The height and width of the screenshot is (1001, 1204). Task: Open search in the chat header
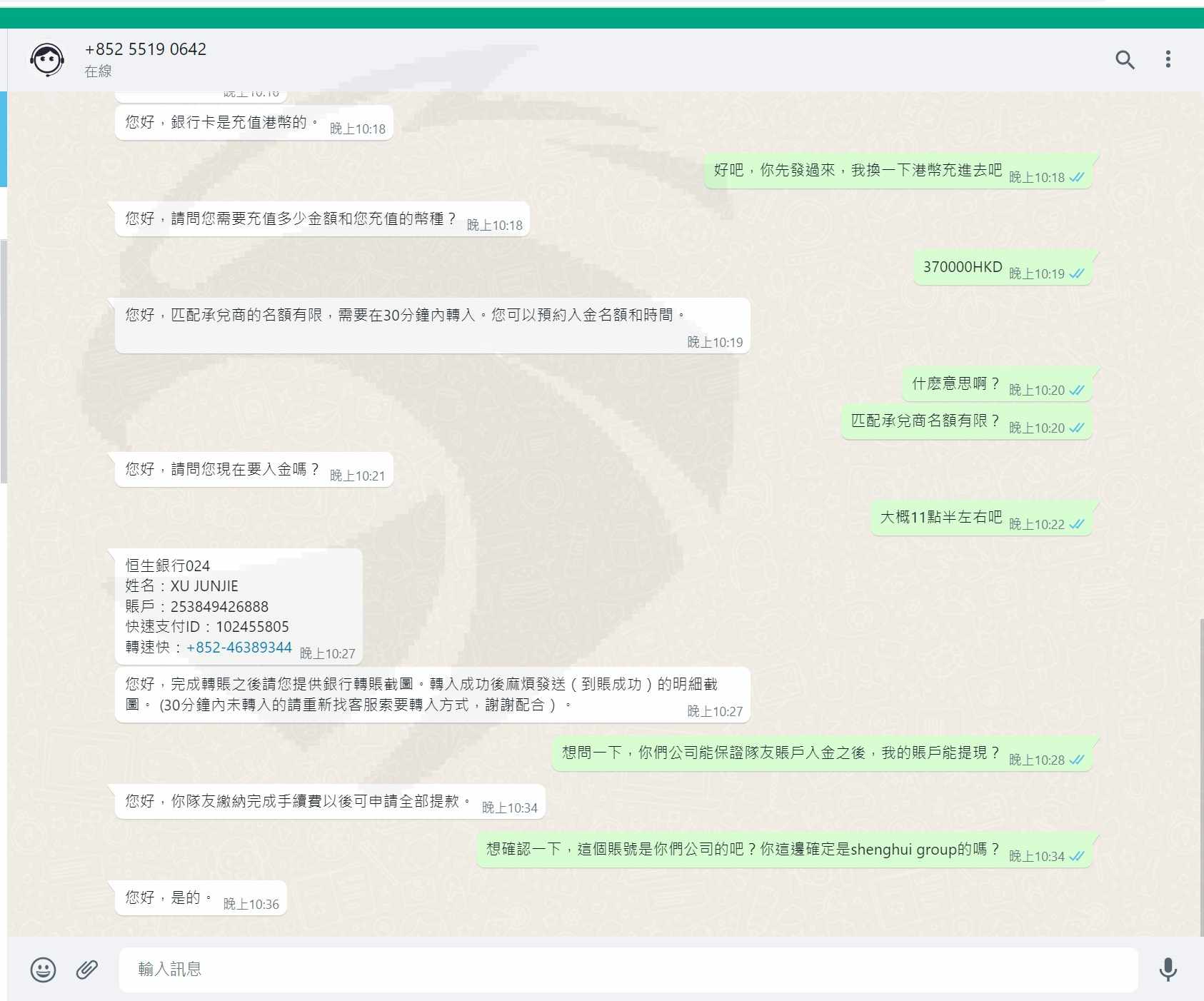tap(1125, 60)
